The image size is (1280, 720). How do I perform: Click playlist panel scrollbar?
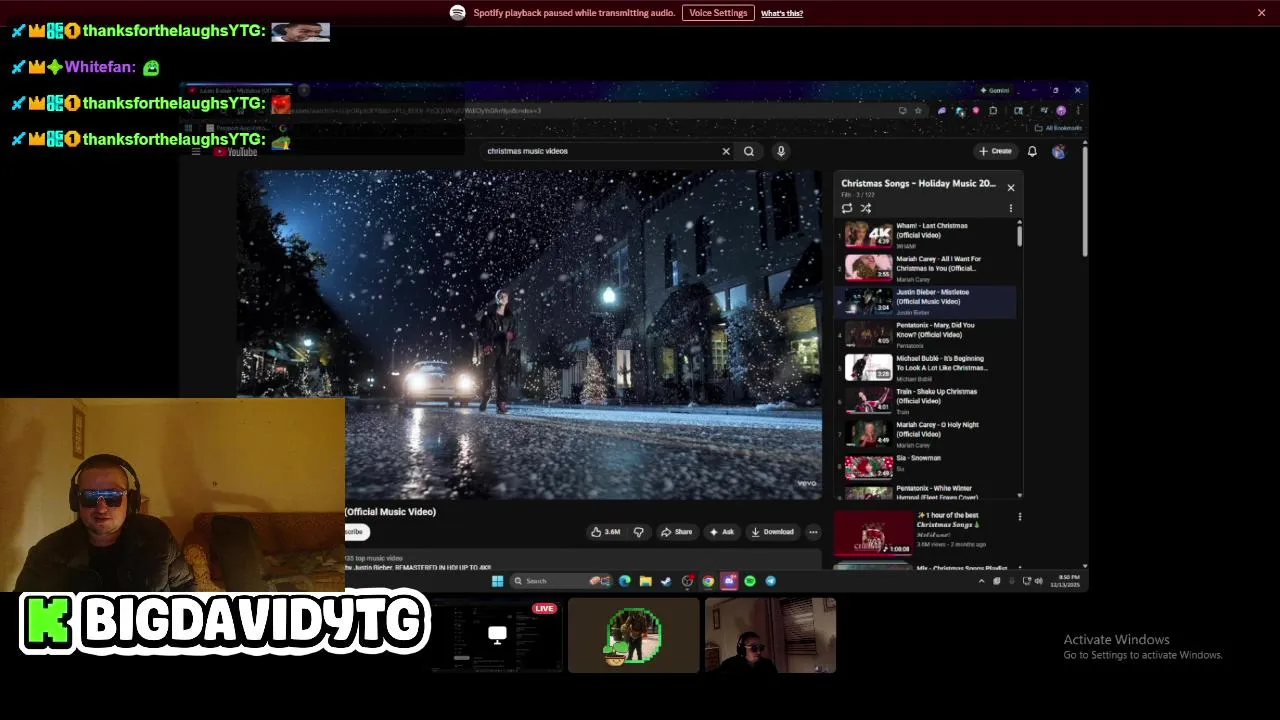(x=1020, y=235)
